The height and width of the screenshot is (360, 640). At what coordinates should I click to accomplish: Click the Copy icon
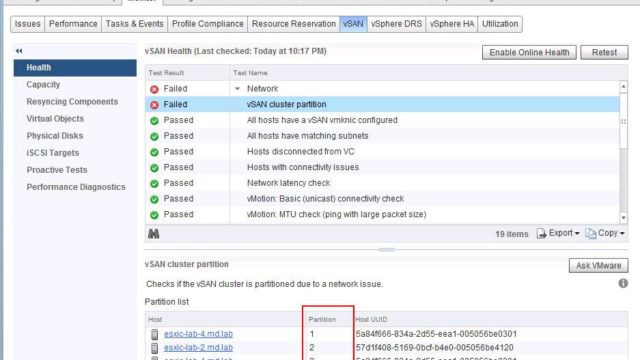pos(590,233)
